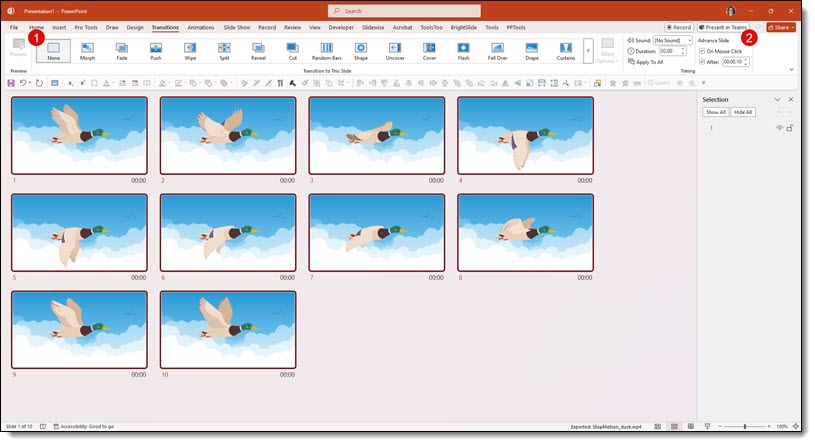Apply the Fade transition effect
This screenshot has height=445, width=815.
tap(121, 48)
